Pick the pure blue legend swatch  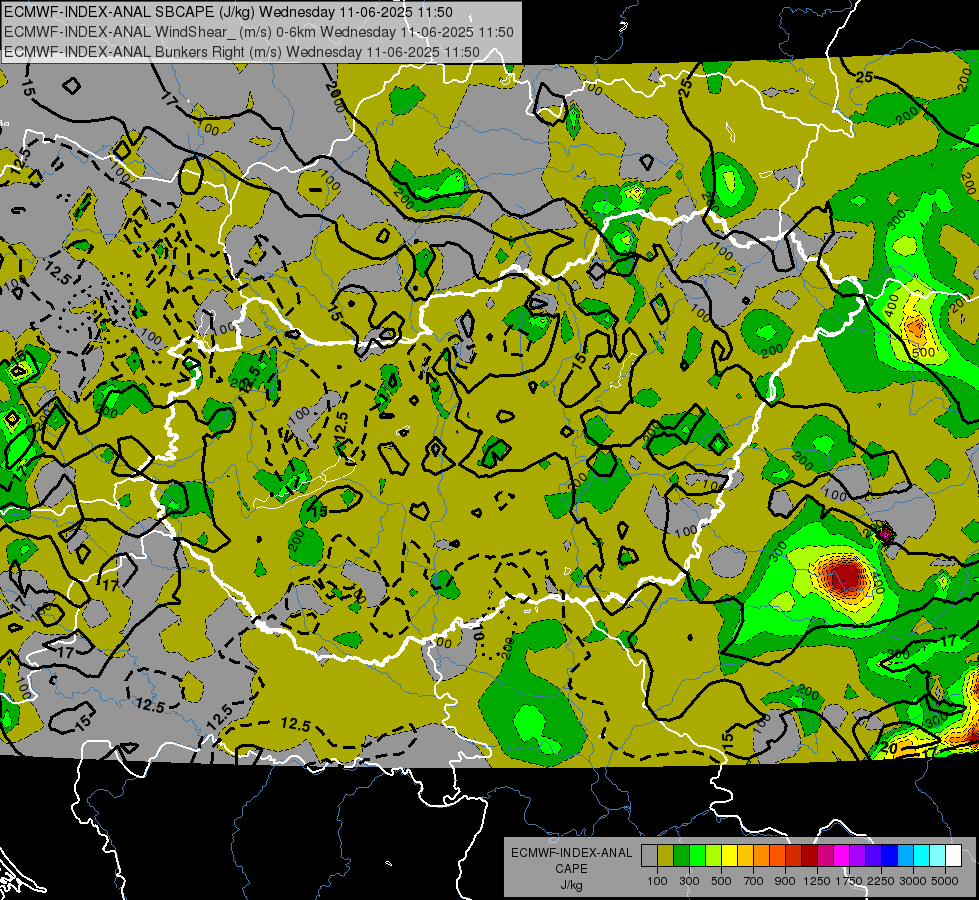(890, 855)
